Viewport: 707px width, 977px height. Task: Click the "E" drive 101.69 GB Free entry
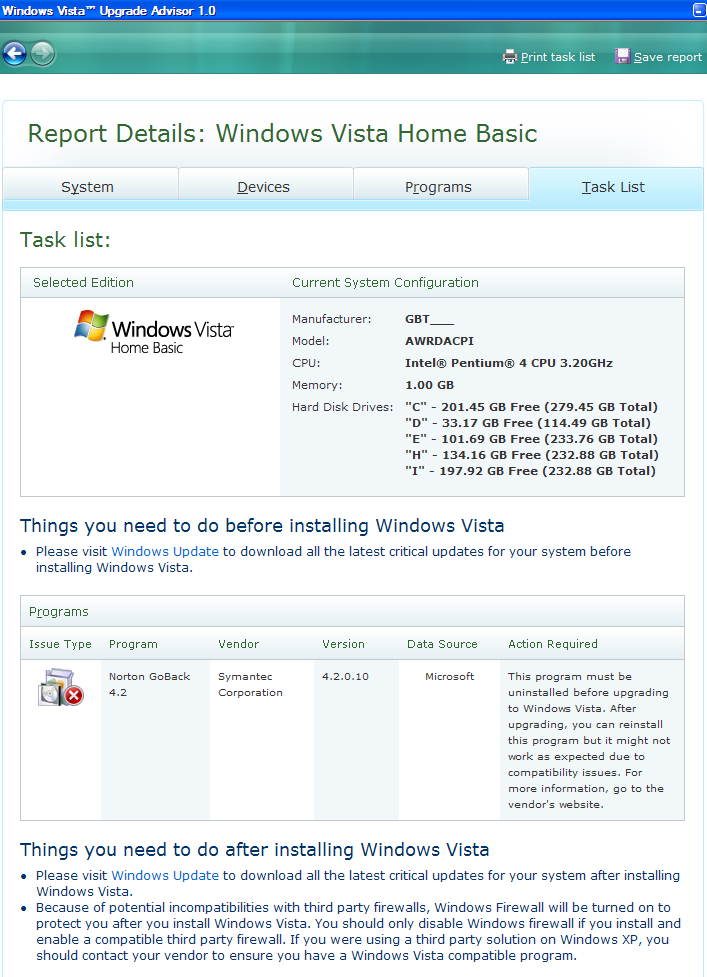[531, 439]
